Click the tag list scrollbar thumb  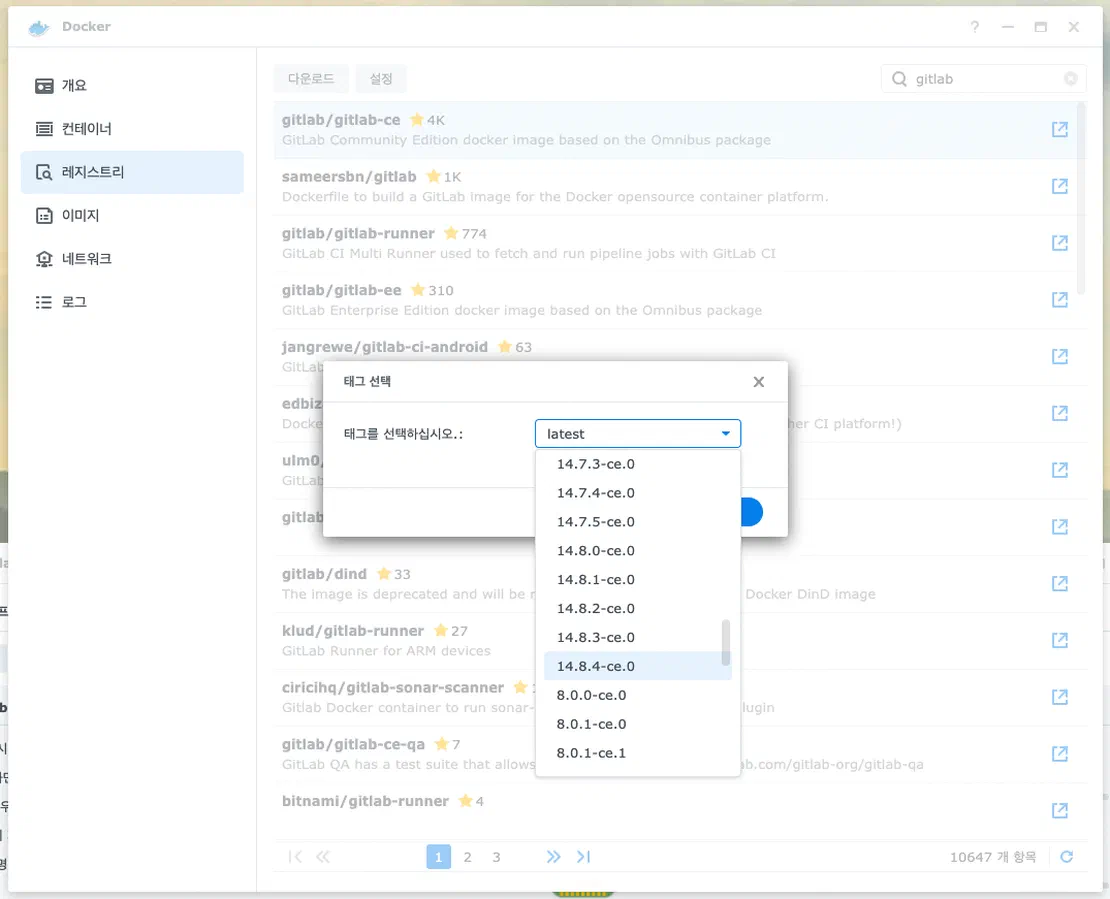tap(726, 643)
